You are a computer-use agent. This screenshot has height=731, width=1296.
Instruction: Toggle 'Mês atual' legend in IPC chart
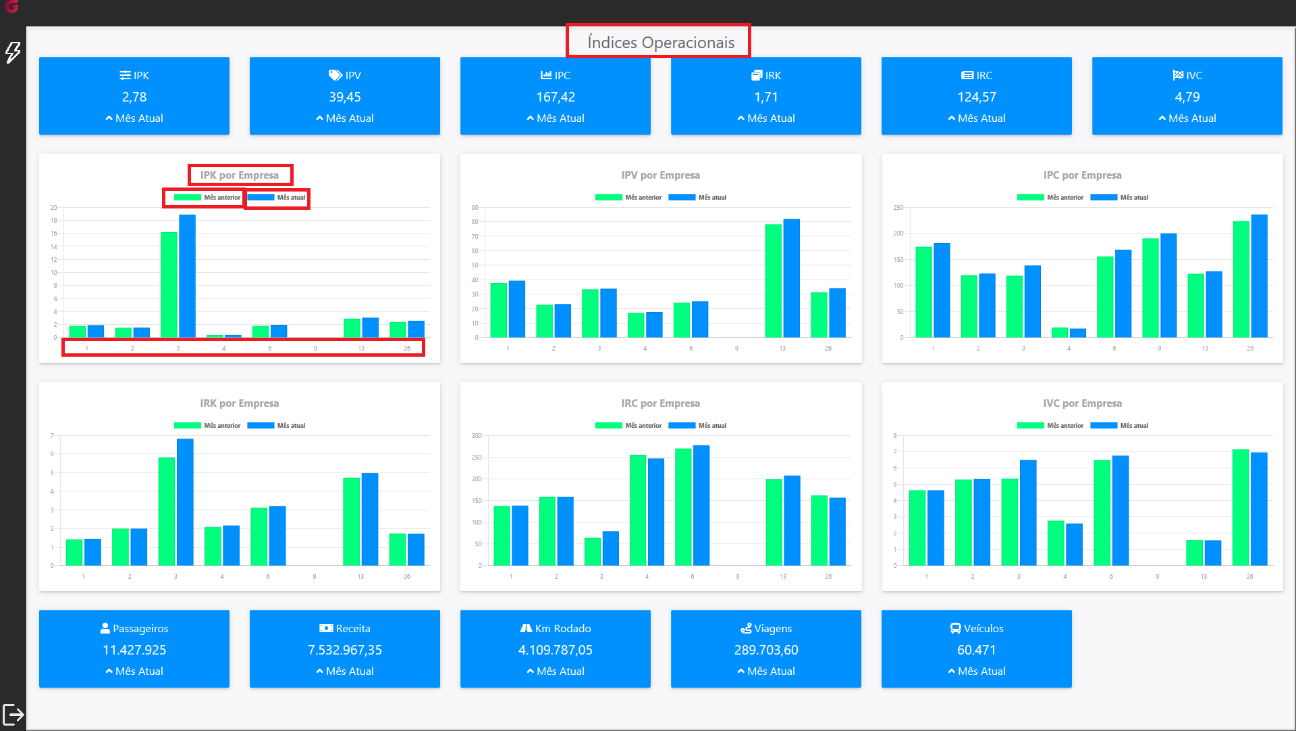1120,197
